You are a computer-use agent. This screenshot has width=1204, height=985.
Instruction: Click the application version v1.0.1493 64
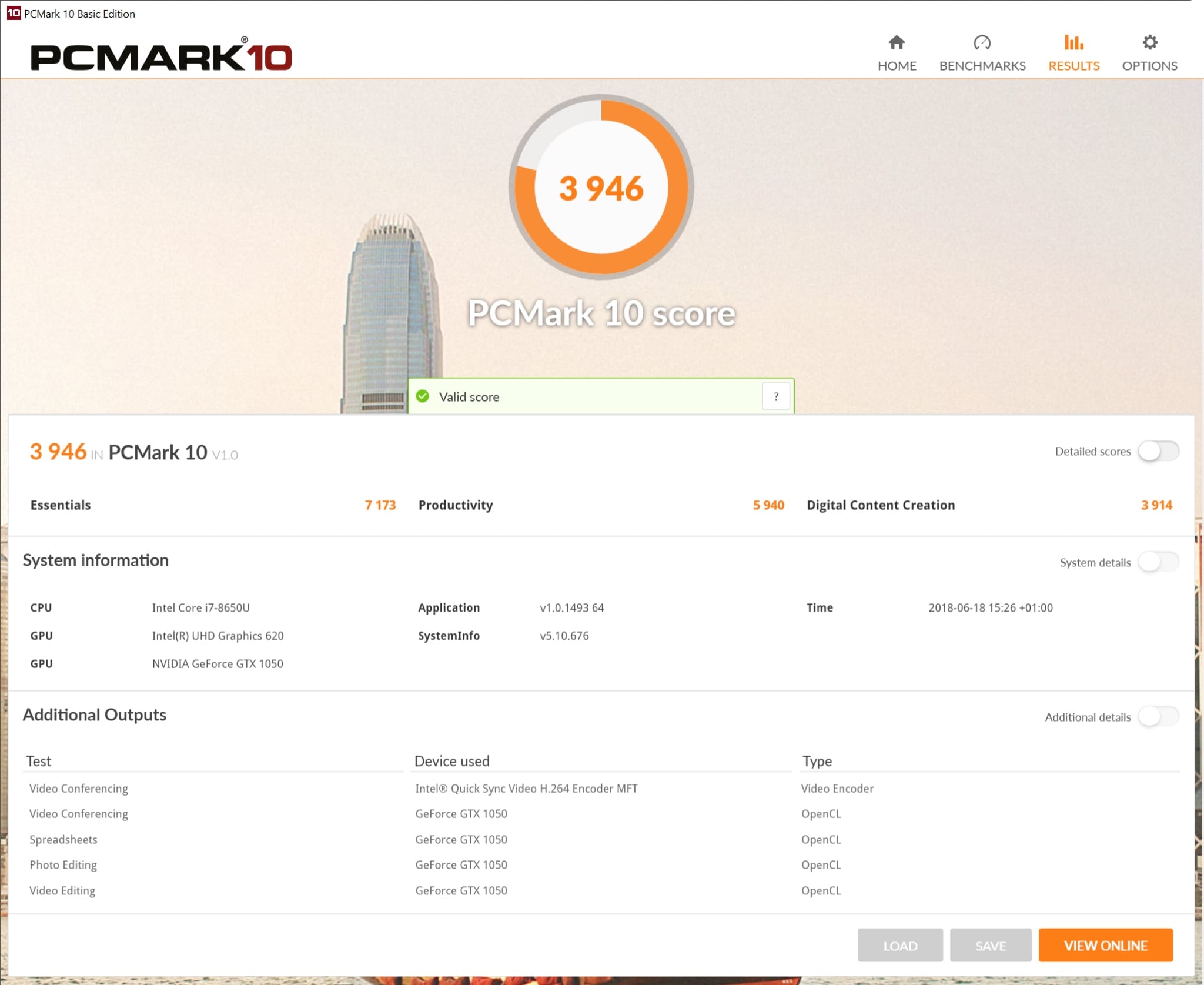point(572,607)
